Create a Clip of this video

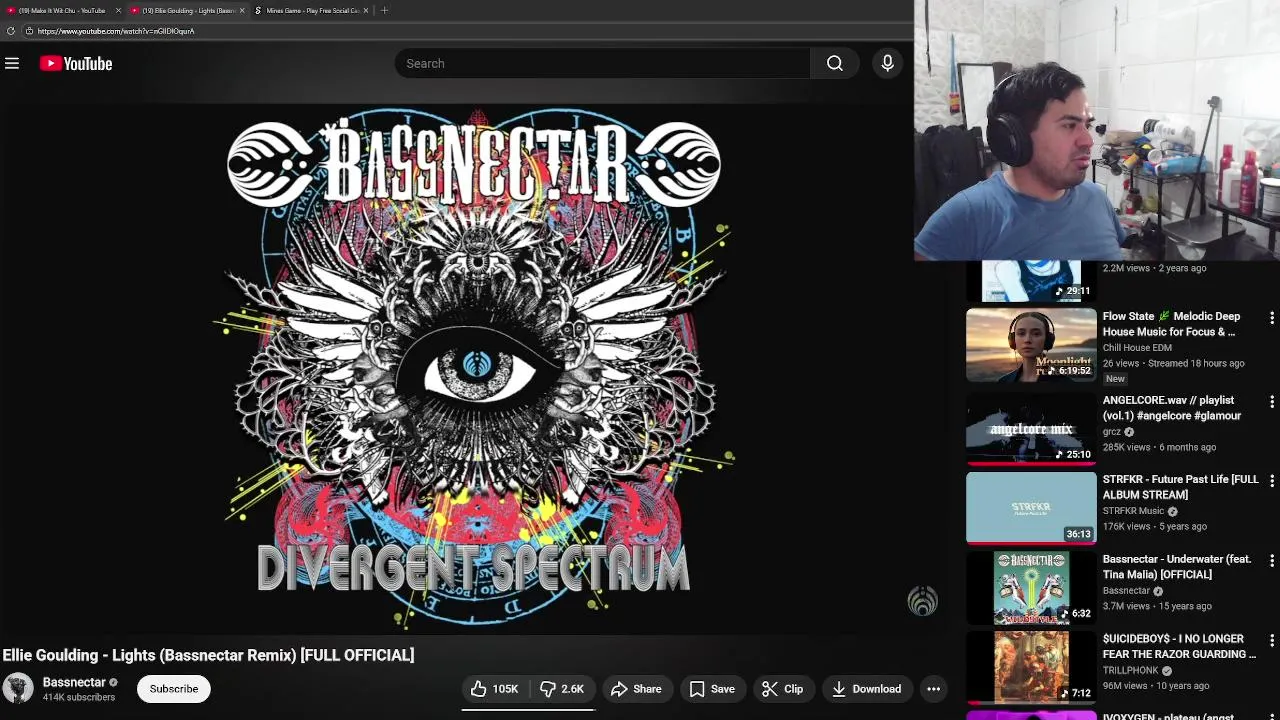pos(782,689)
